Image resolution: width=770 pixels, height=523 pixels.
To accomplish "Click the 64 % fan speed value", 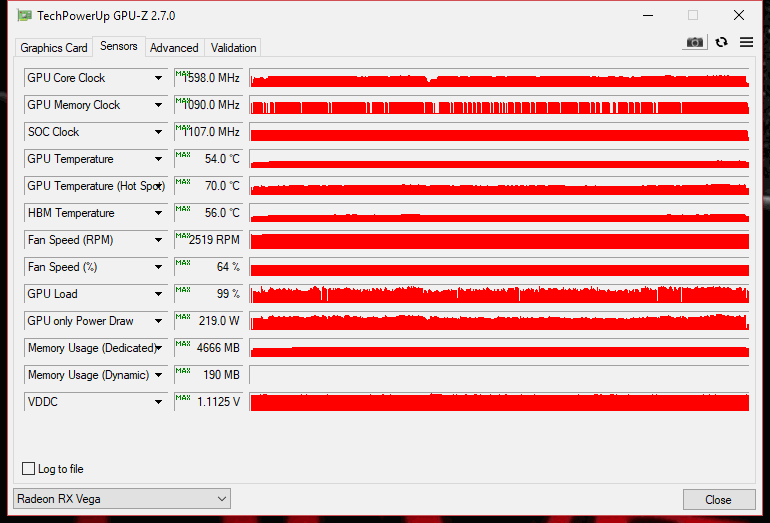I will click(x=209, y=267).
